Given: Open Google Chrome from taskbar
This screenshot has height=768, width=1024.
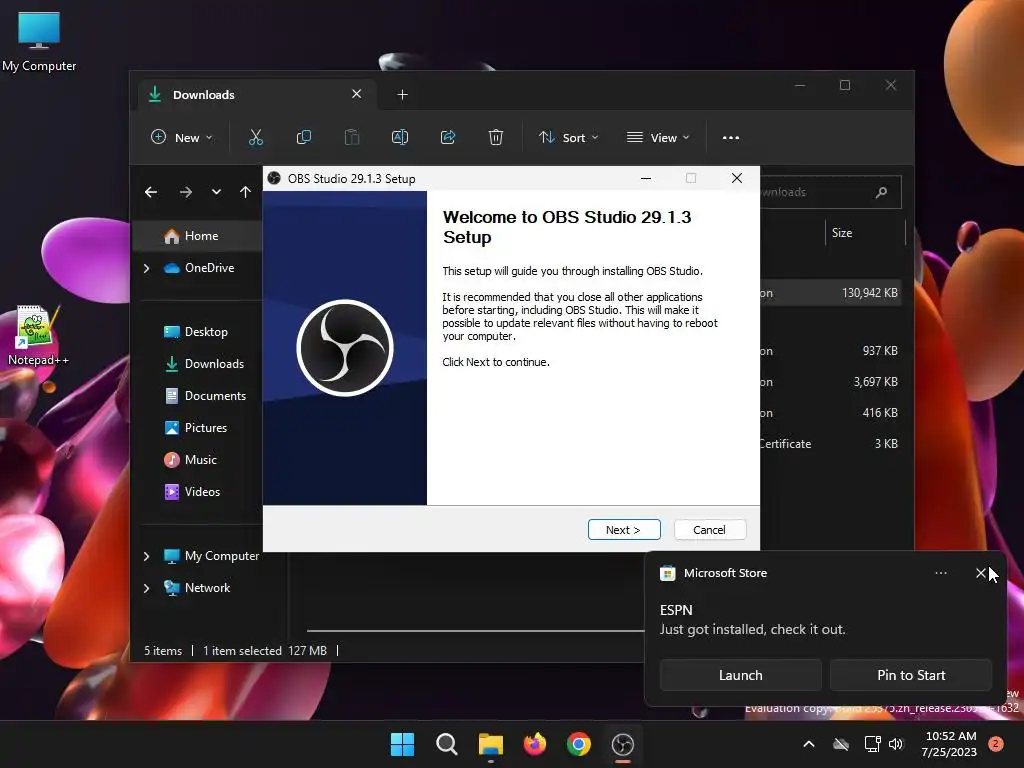Looking at the screenshot, I should pyautogui.click(x=579, y=744).
